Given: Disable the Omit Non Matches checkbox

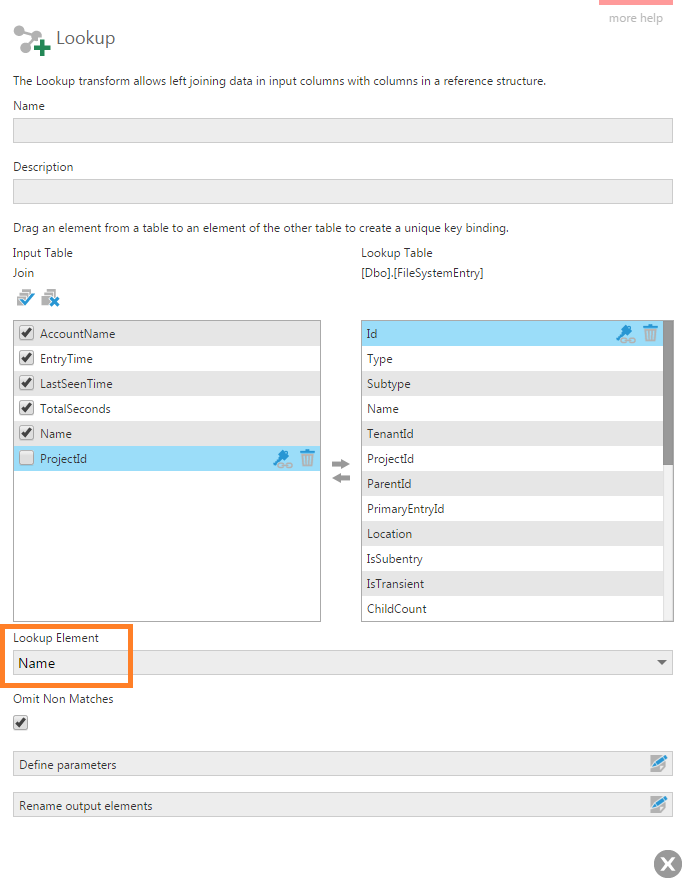Looking at the screenshot, I should (x=20, y=722).
